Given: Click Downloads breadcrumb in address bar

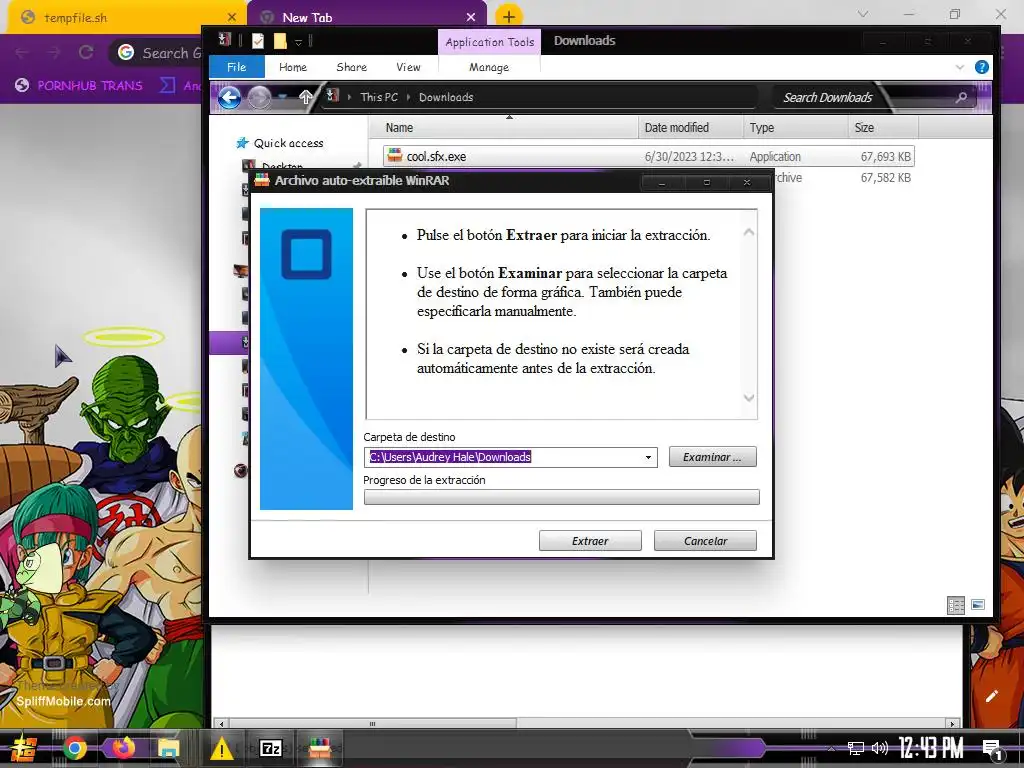Looking at the screenshot, I should [x=446, y=97].
